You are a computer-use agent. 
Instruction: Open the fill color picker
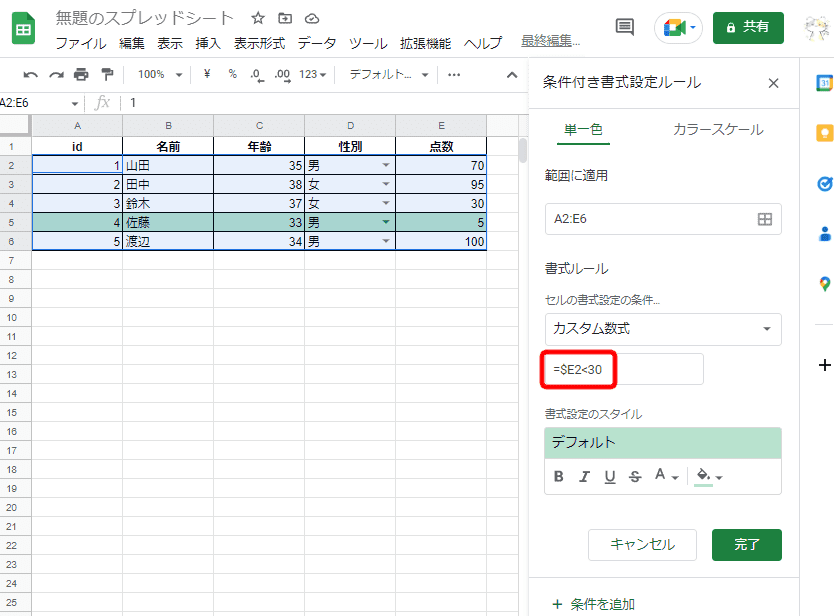[702, 476]
